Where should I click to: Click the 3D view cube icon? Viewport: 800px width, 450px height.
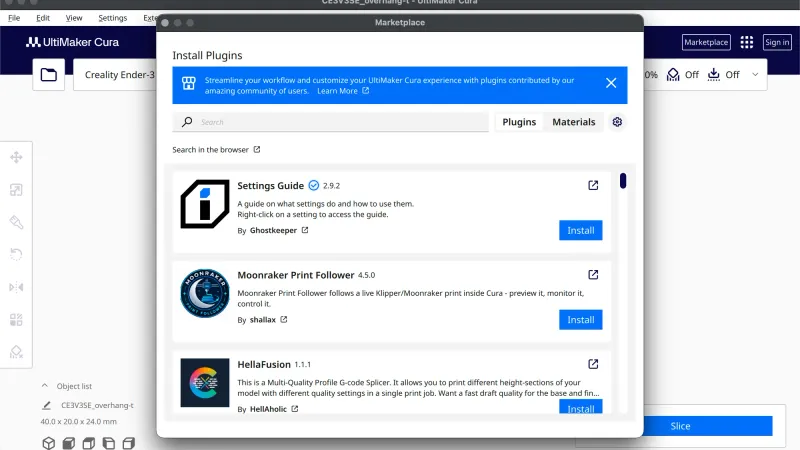tap(48, 443)
